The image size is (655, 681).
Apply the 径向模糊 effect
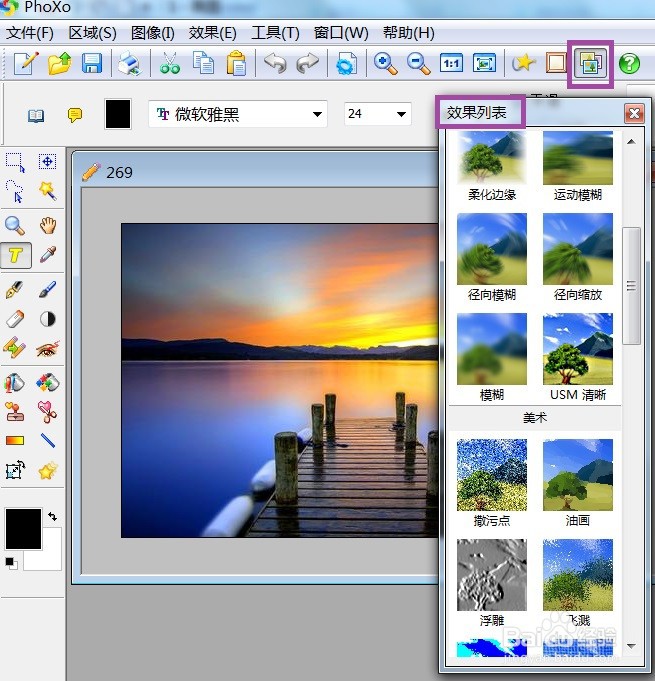click(x=492, y=249)
